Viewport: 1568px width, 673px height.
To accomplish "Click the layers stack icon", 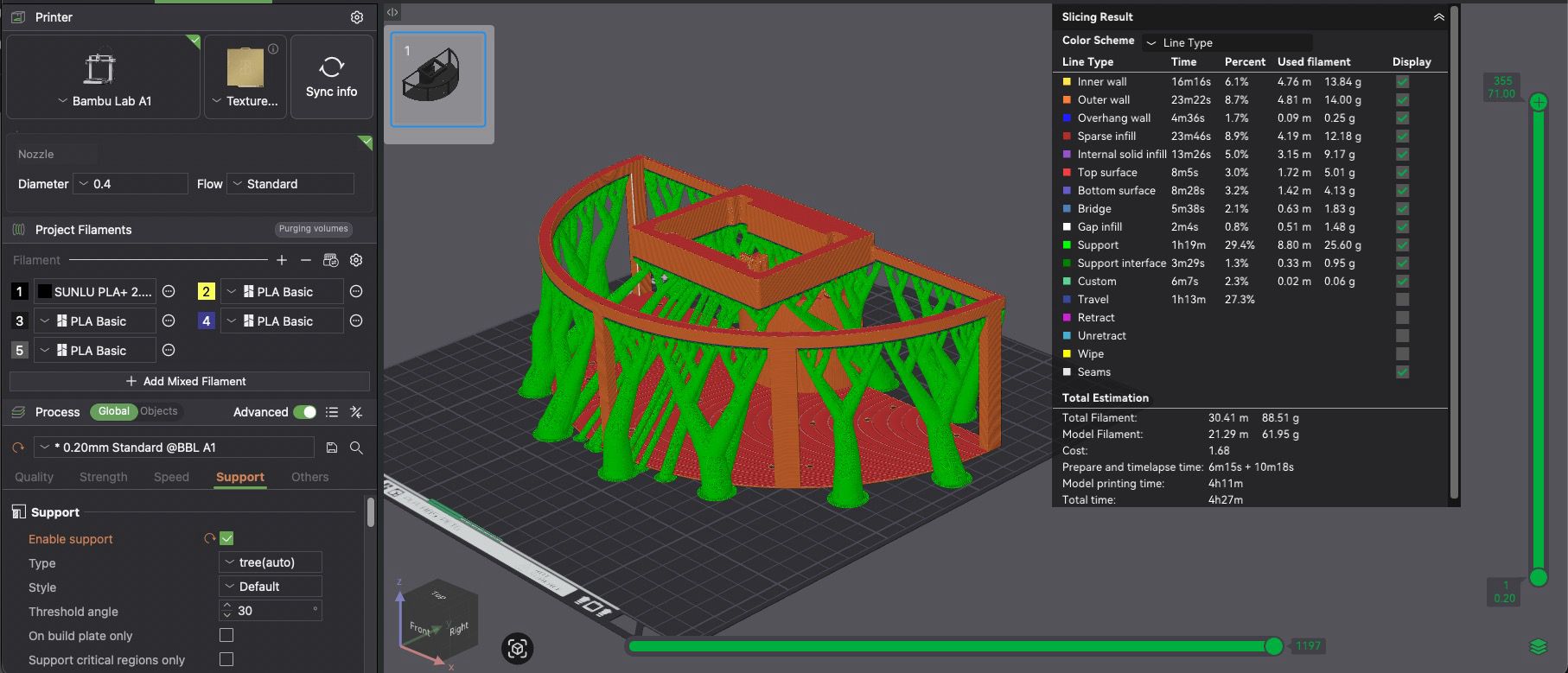I will coord(1538,646).
